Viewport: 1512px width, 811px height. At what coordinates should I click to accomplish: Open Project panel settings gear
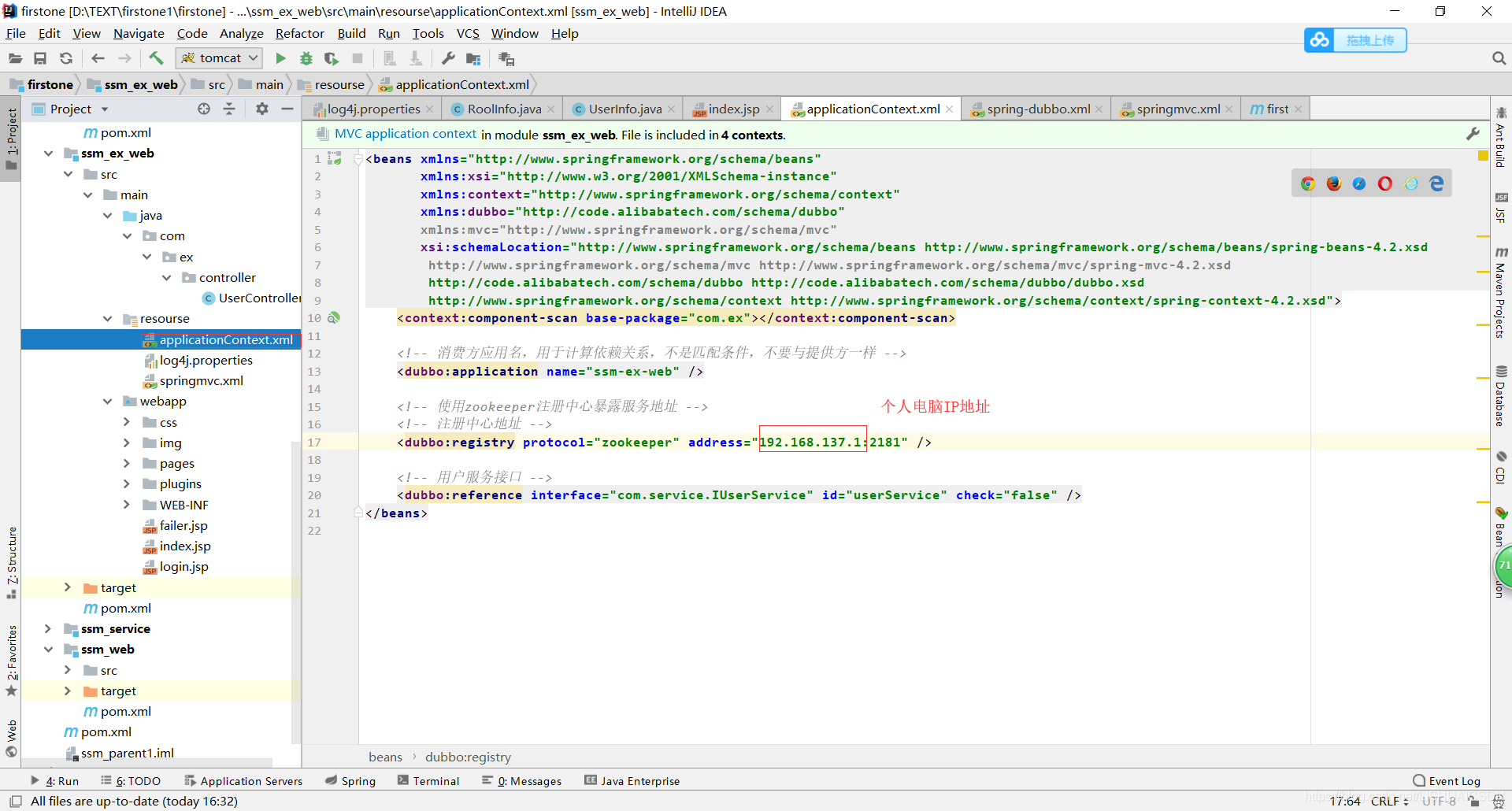click(262, 109)
